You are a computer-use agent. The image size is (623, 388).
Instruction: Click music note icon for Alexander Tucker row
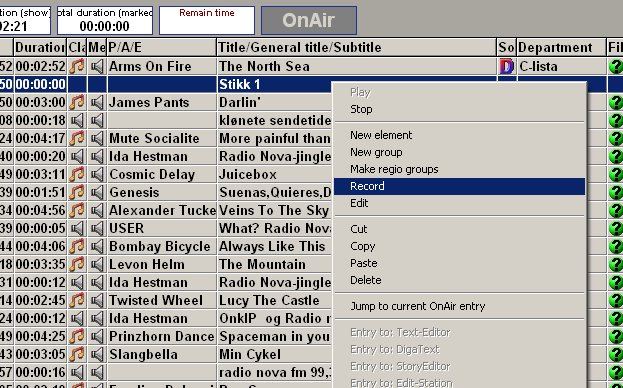[x=77, y=210]
